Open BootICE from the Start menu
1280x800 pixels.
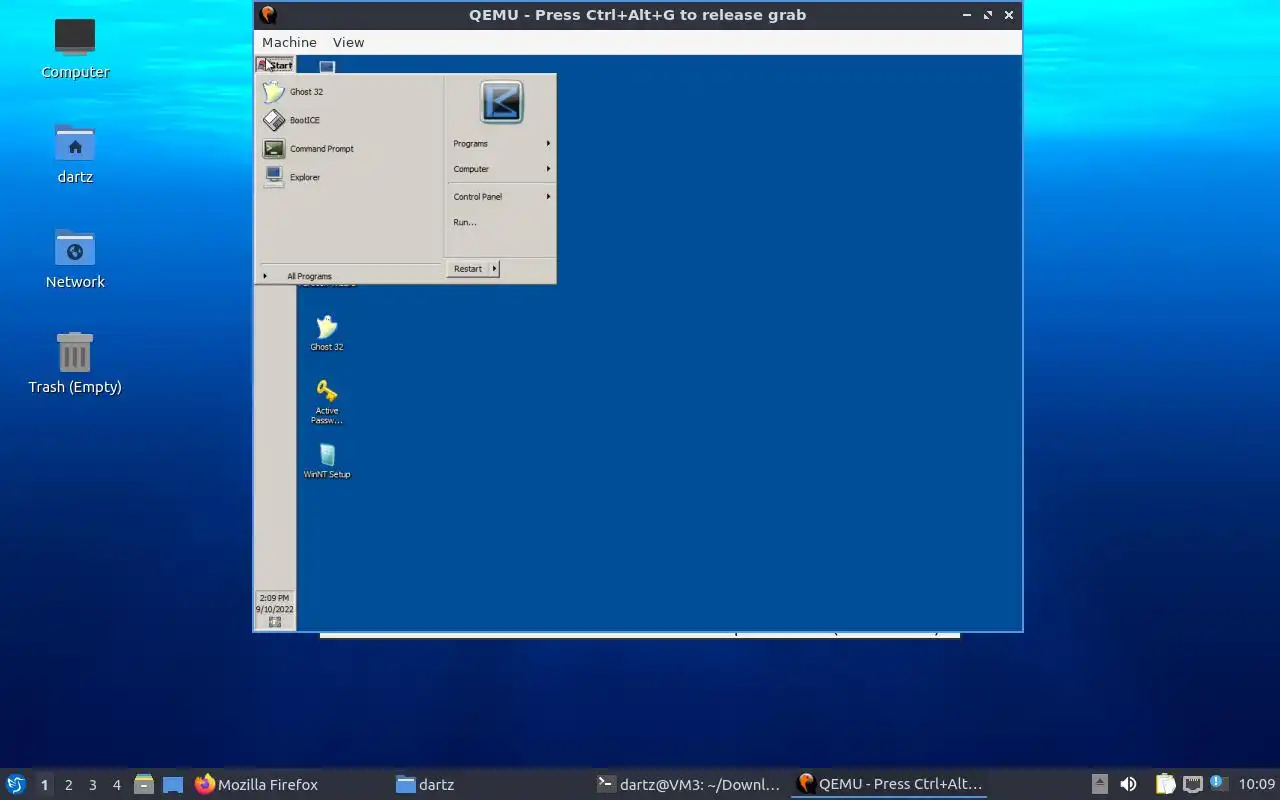[348, 120]
